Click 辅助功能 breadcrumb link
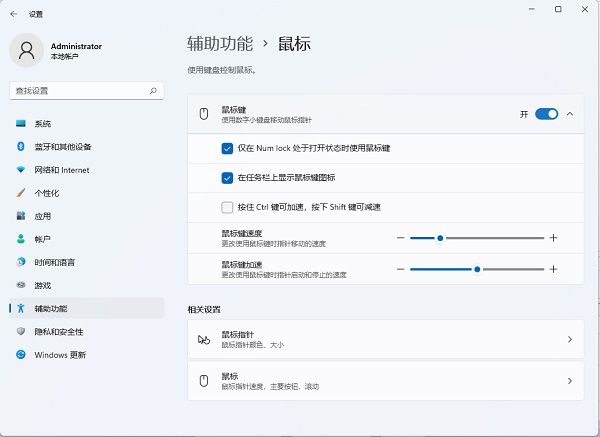Viewport: 600px width, 437px height. [x=219, y=43]
